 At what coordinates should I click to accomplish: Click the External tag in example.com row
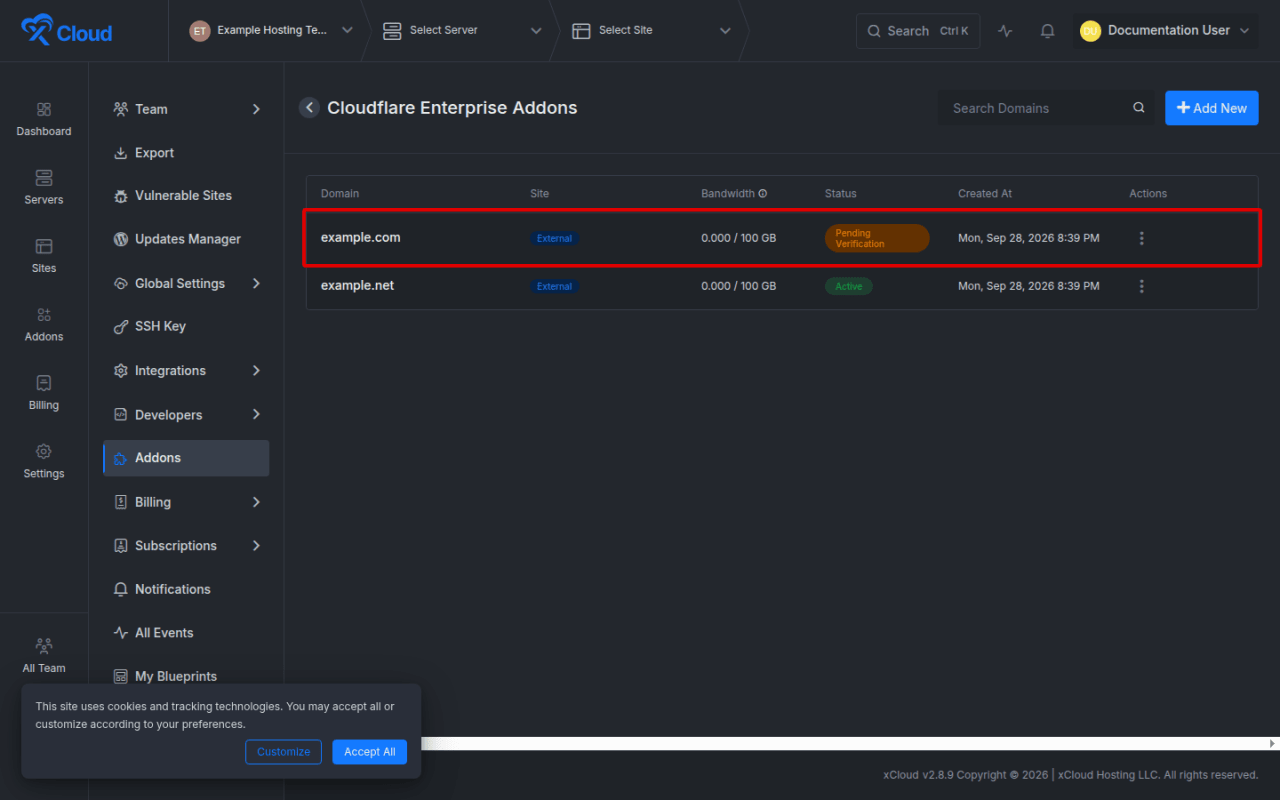[x=555, y=238]
